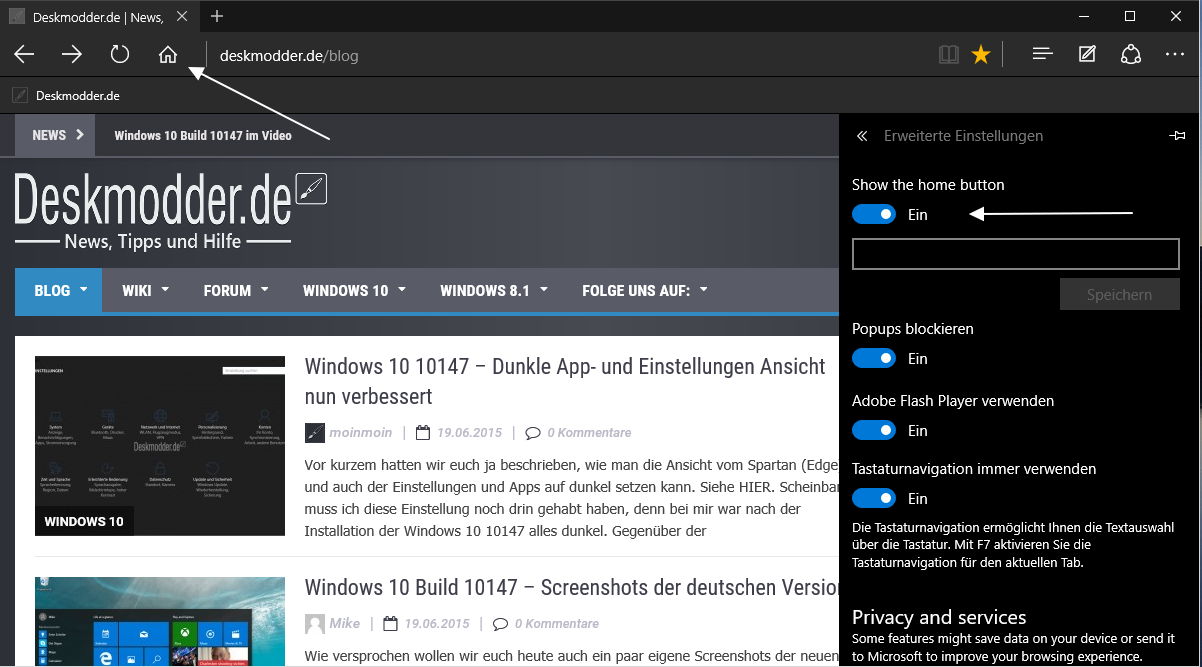Open Reading view book icon
The height and width of the screenshot is (667, 1202).
coord(949,55)
